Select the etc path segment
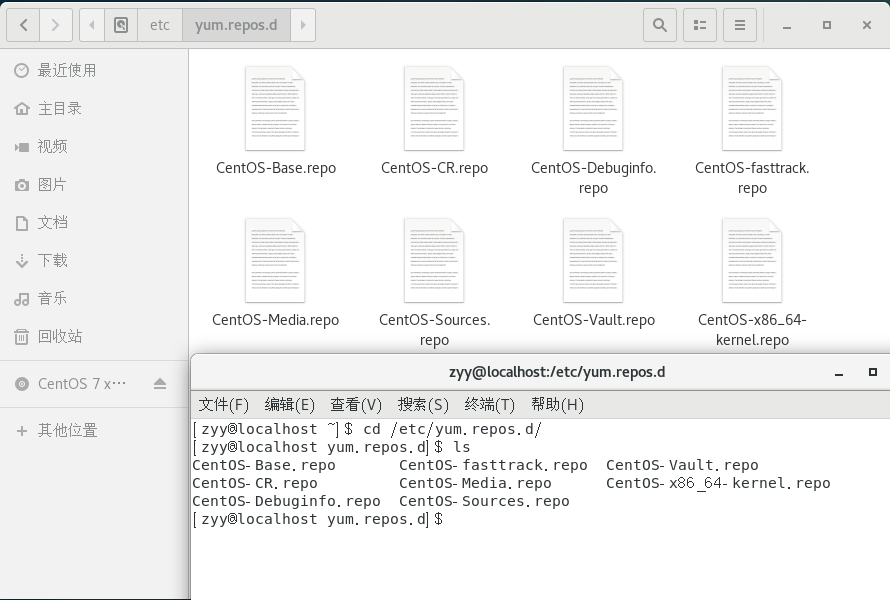Image resolution: width=890 pixels, height=600 pixels. pyautogui.click(x=159, y=25)
